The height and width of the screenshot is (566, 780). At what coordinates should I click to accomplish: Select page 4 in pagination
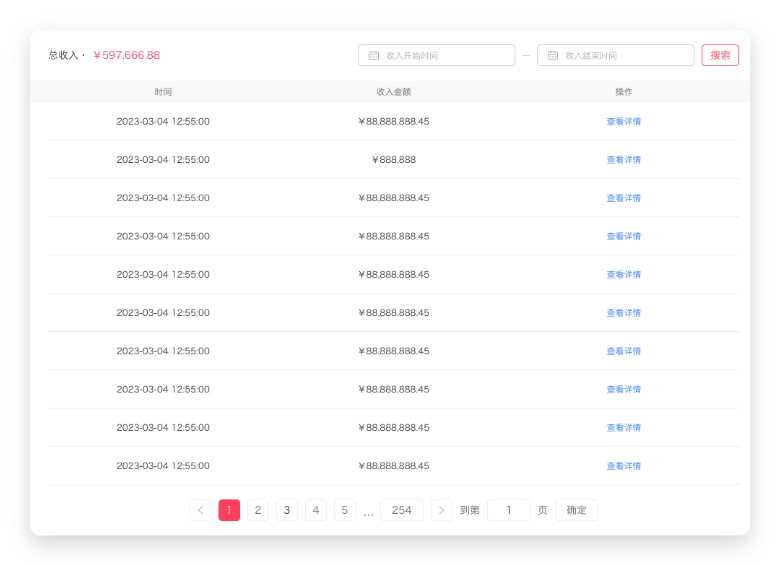(316, 510)
